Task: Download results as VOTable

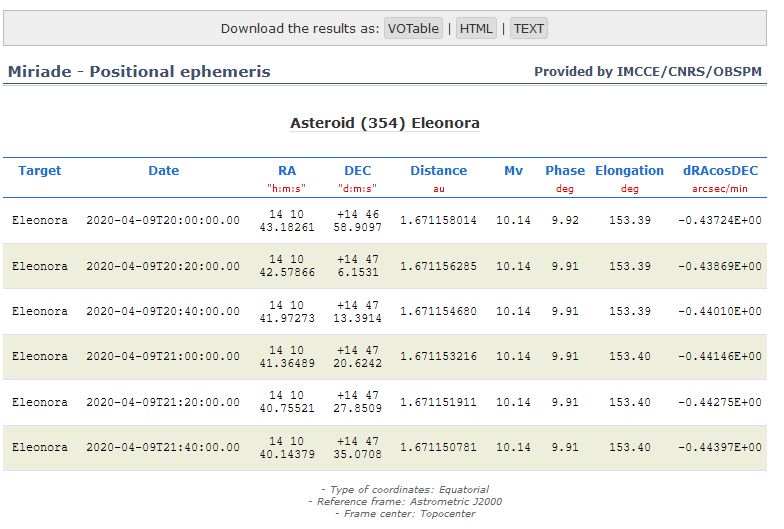Action: pyautogui.click(x=413, y=28)
